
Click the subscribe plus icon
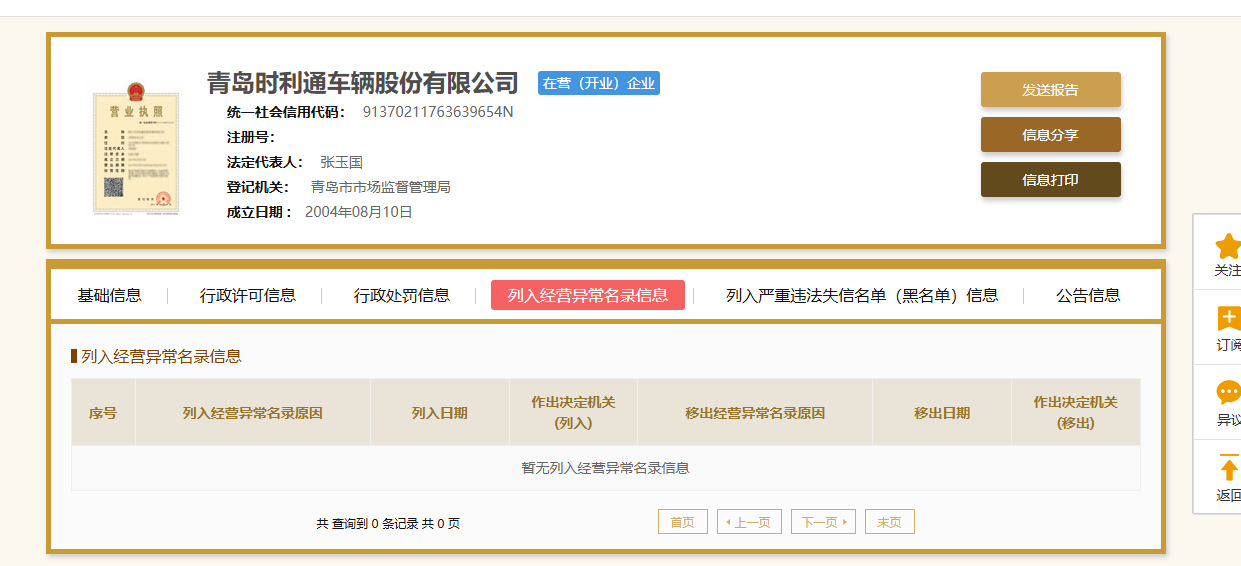(1228, 319)
